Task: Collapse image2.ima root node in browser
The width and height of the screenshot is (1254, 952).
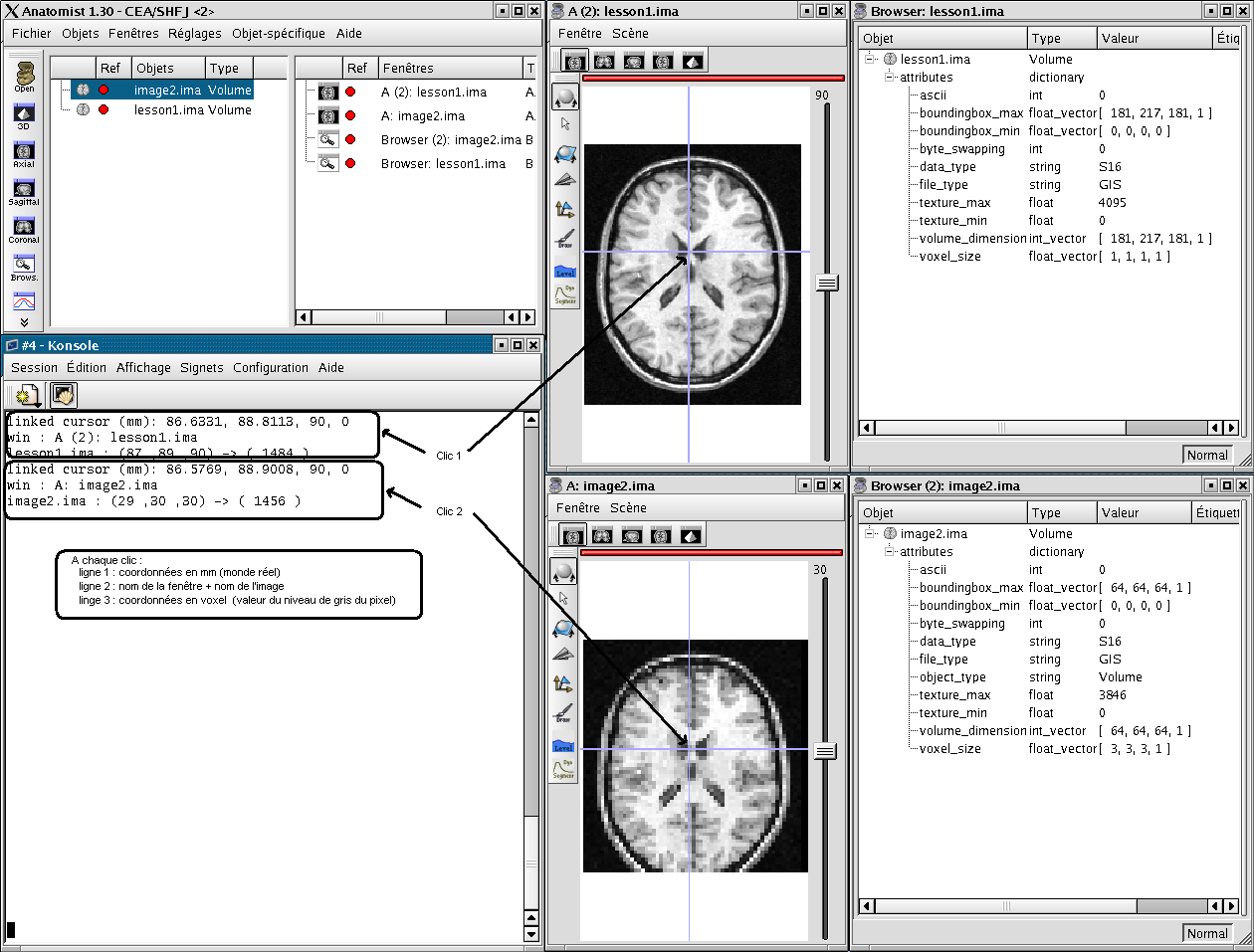Action: tap(870, 533)
